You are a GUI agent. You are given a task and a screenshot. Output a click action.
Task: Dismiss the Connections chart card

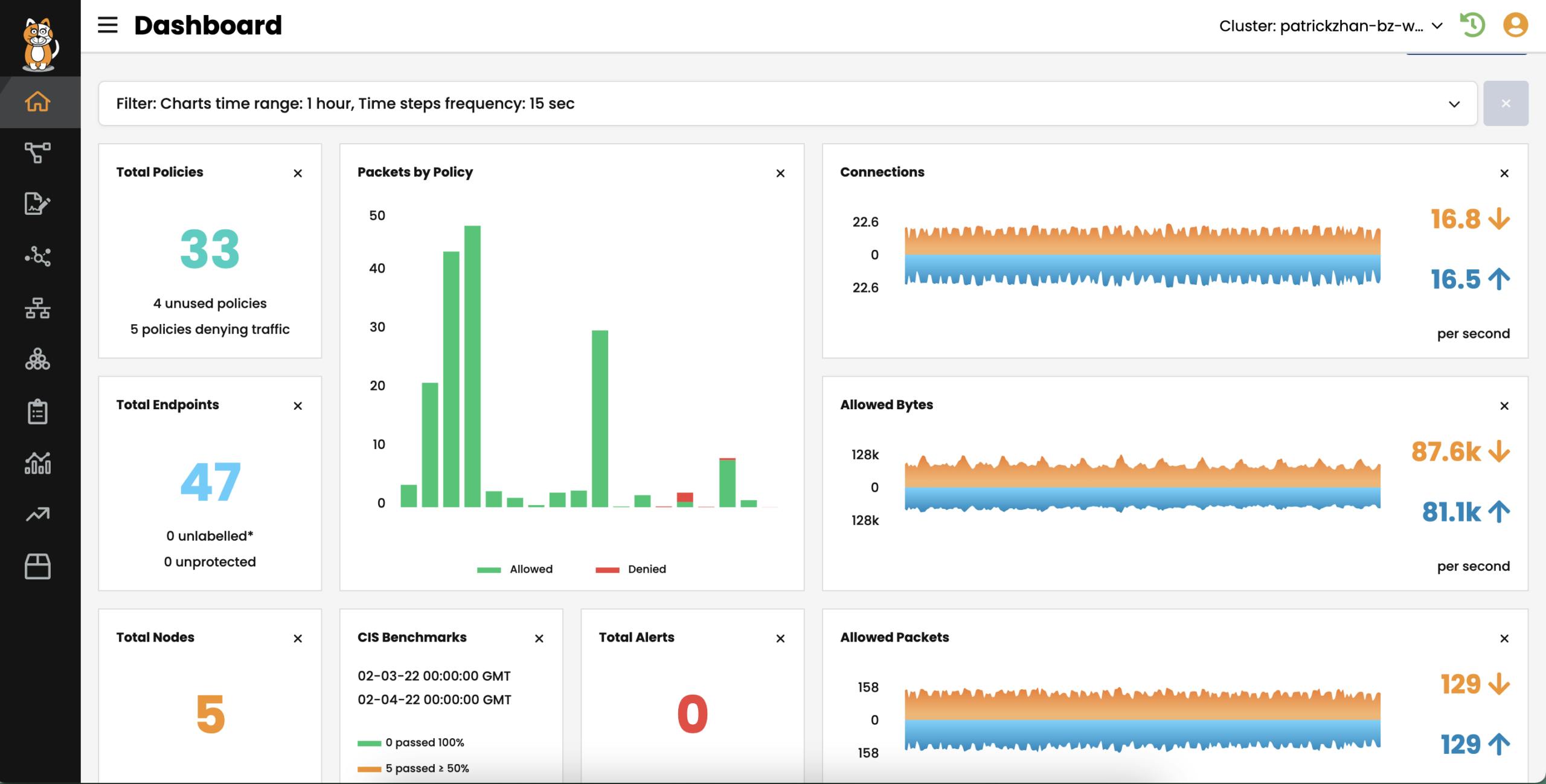1504,173
